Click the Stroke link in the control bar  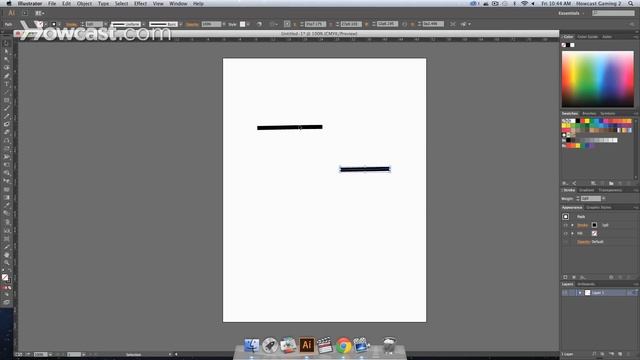point(71,24)
